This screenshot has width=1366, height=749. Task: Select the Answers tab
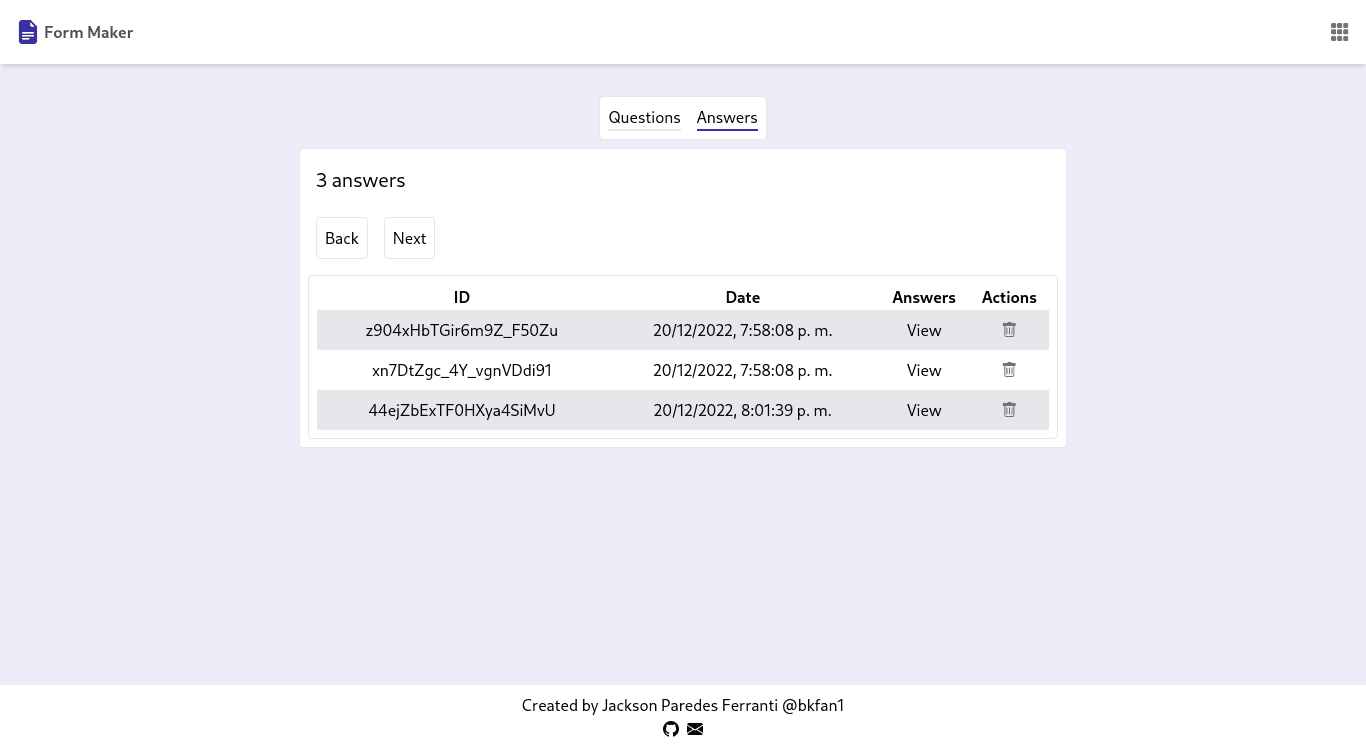[x=727, y=118]
